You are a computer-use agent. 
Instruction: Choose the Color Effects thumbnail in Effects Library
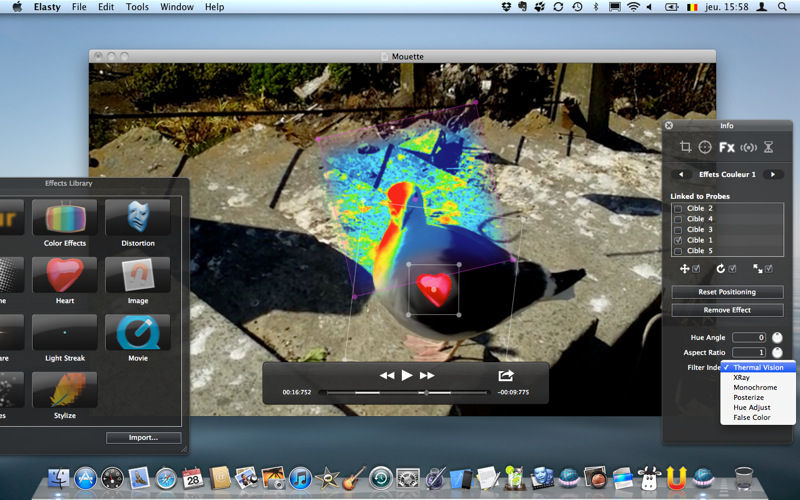[x=65, y=218]
